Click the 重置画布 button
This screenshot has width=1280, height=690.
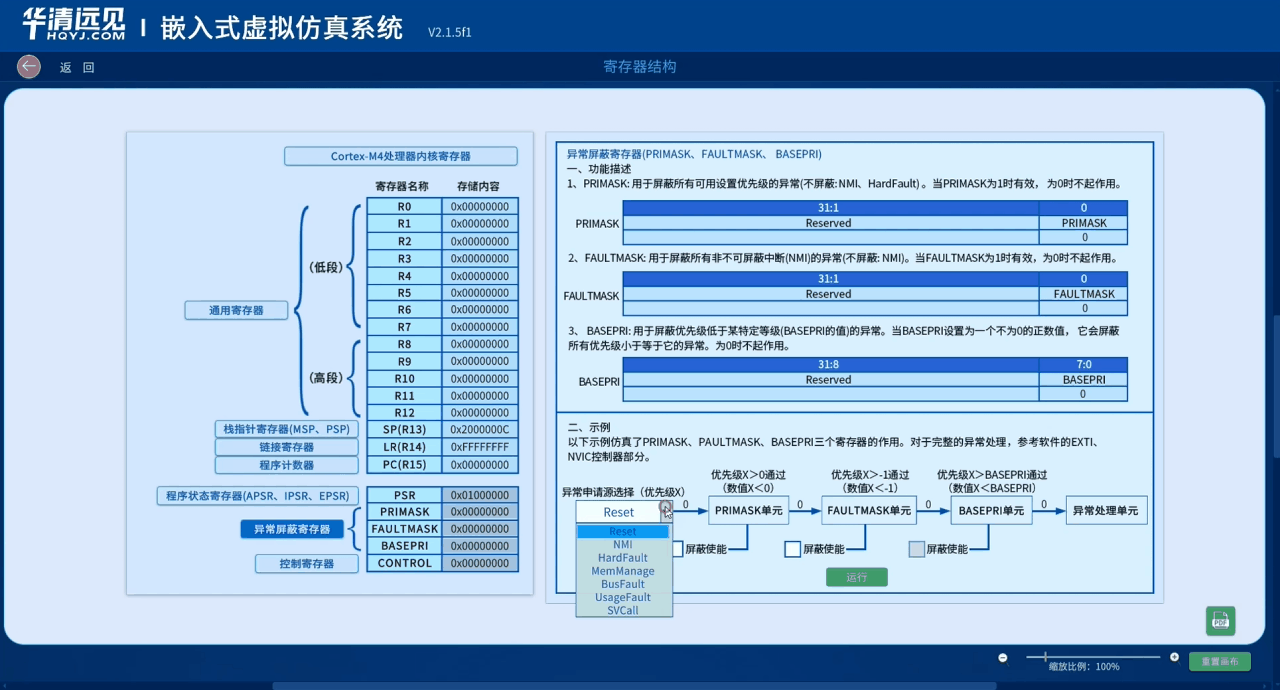[x=1219, y=662]
